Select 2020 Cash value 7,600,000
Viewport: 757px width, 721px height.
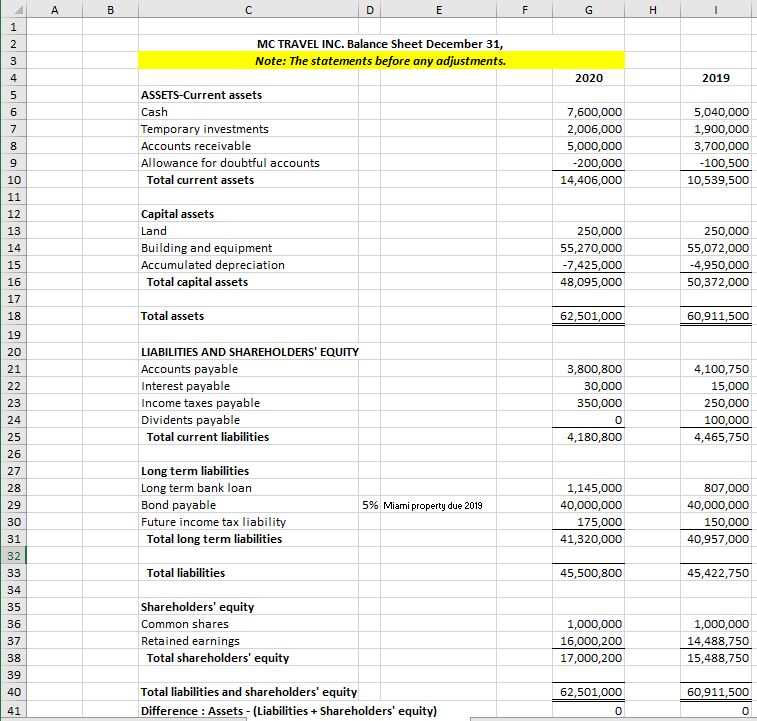(589, 112)
